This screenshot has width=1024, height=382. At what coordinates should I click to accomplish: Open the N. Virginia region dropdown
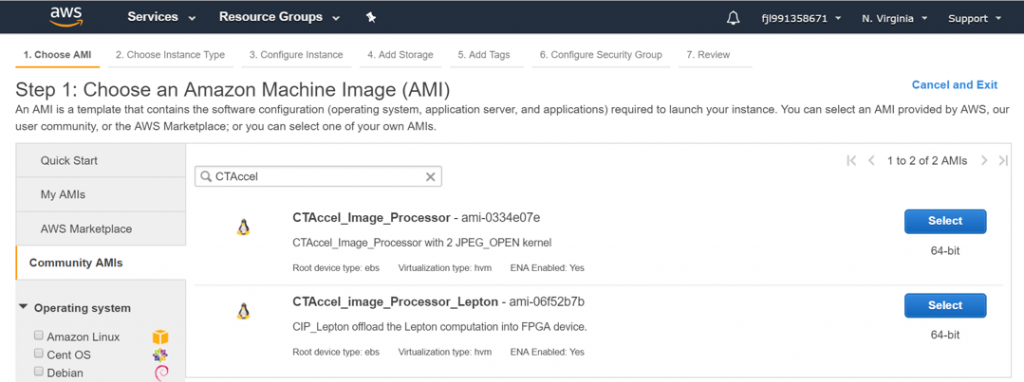click(x=894, y=18)
